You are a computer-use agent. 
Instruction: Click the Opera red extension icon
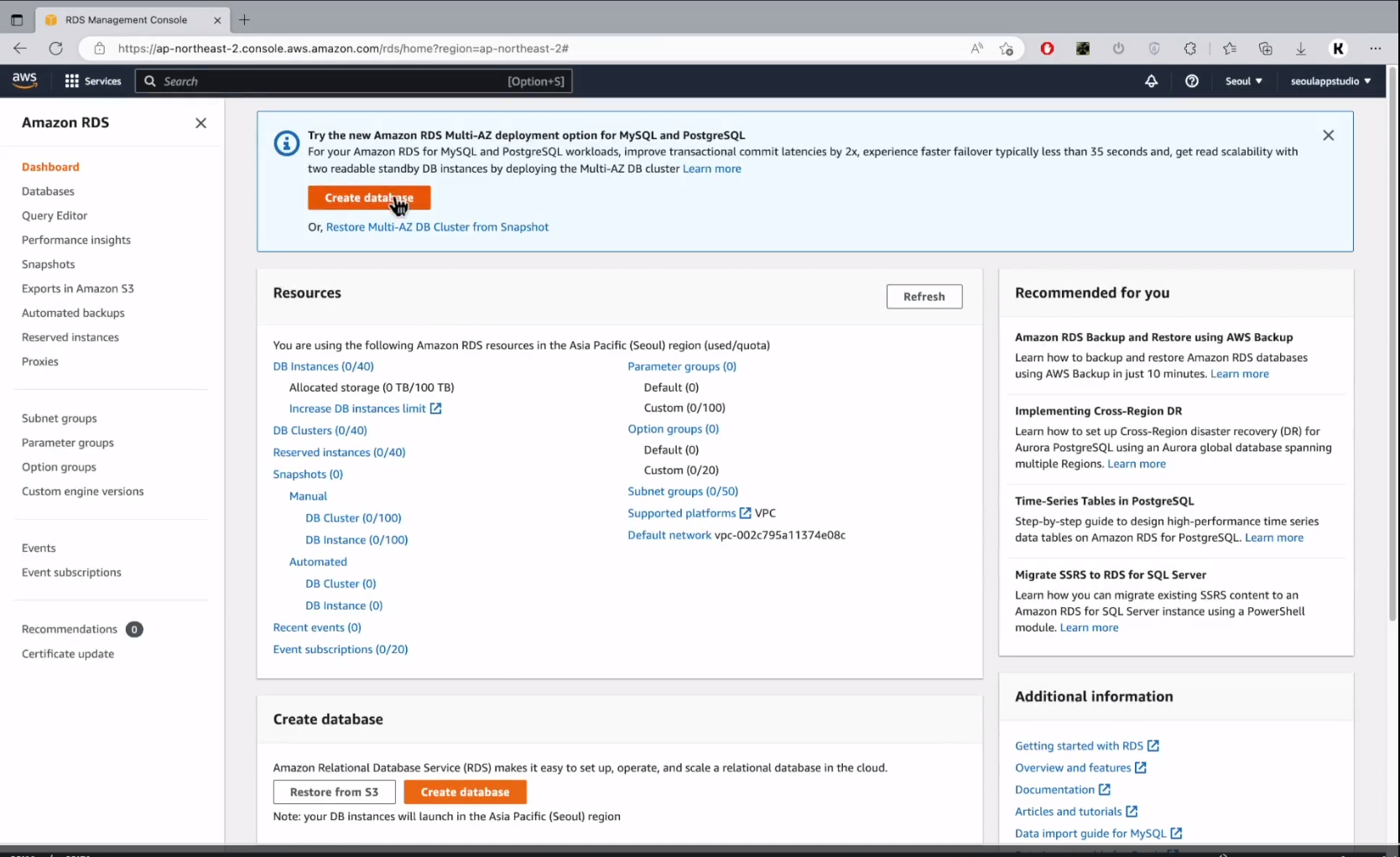pos(1047,49)
